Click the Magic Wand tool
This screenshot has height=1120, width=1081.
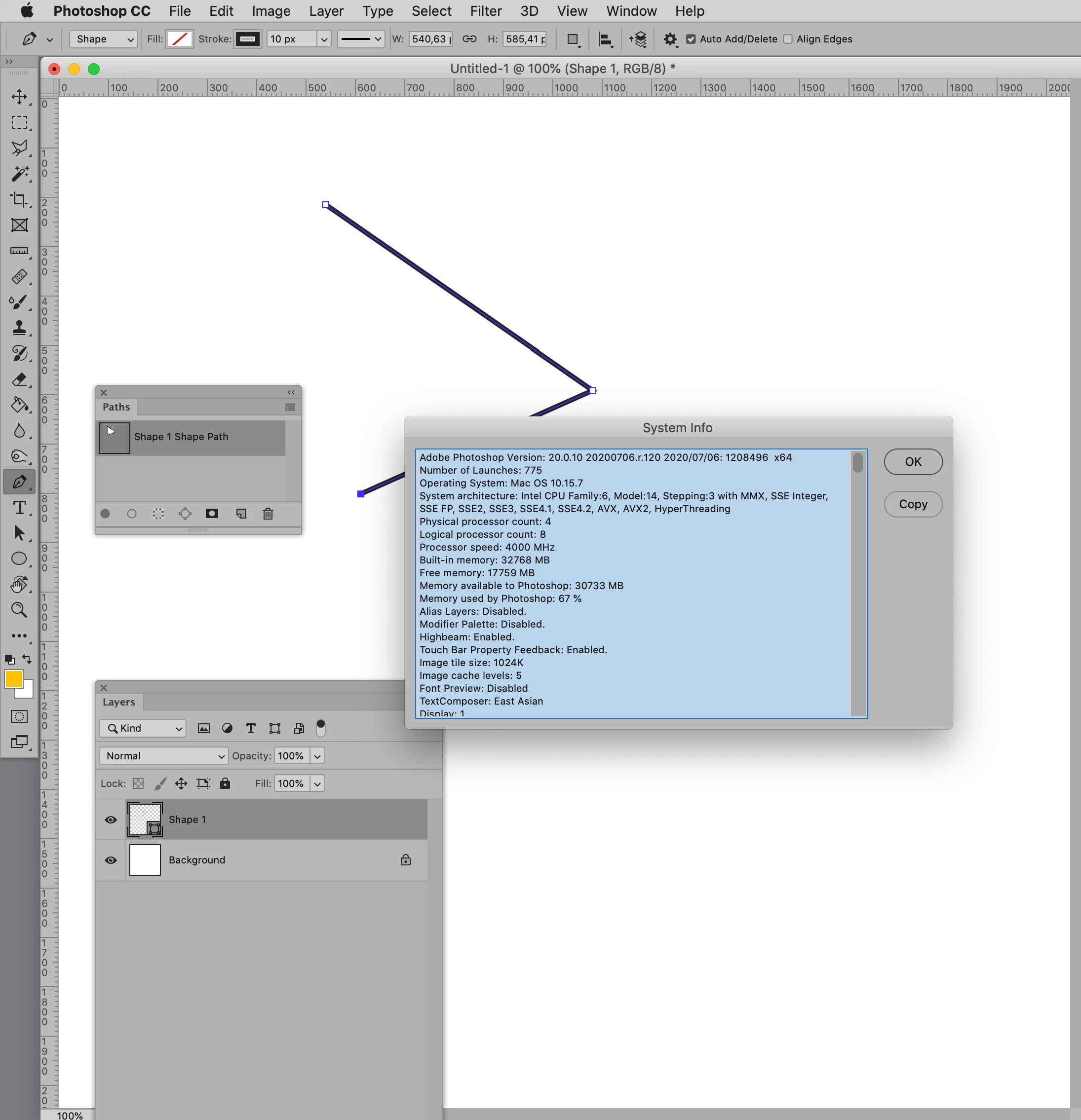[19, 174]
